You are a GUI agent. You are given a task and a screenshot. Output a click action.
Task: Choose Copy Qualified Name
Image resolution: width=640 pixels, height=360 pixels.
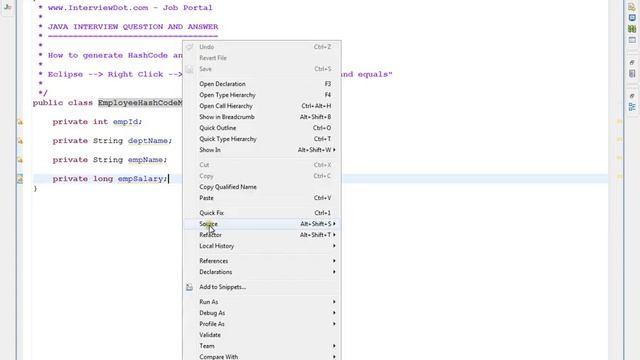pos(262,187)
